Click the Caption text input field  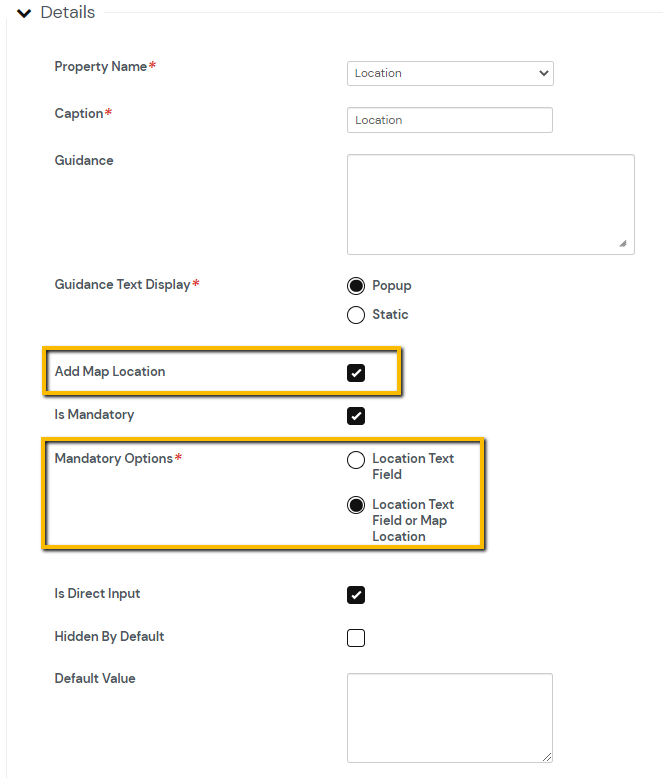[450, 120]
